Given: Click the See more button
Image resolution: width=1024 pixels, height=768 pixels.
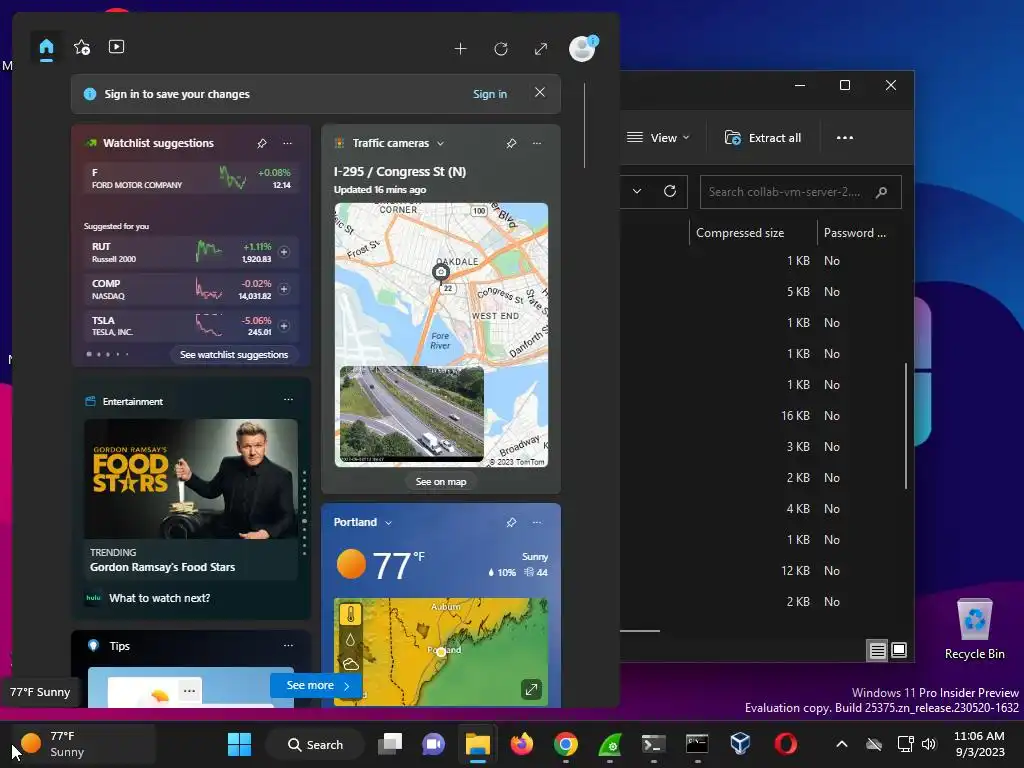Looking at the screenshot, I should (x=317, y=686).
